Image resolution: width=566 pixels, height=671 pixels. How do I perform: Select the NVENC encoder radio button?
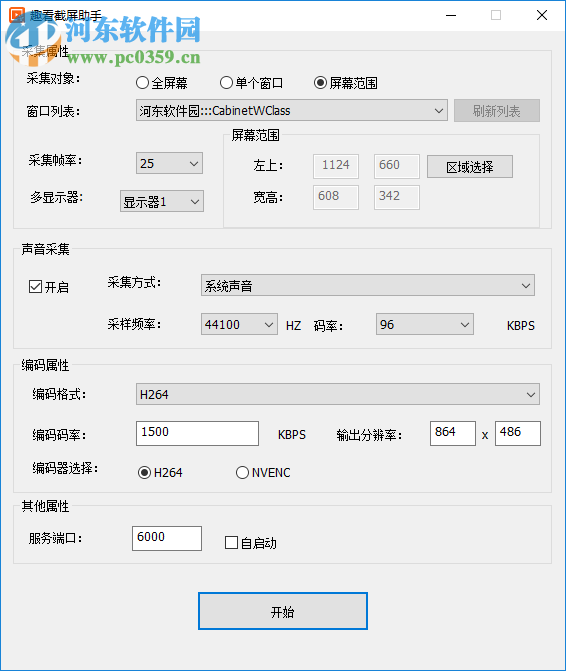point(263,472)
